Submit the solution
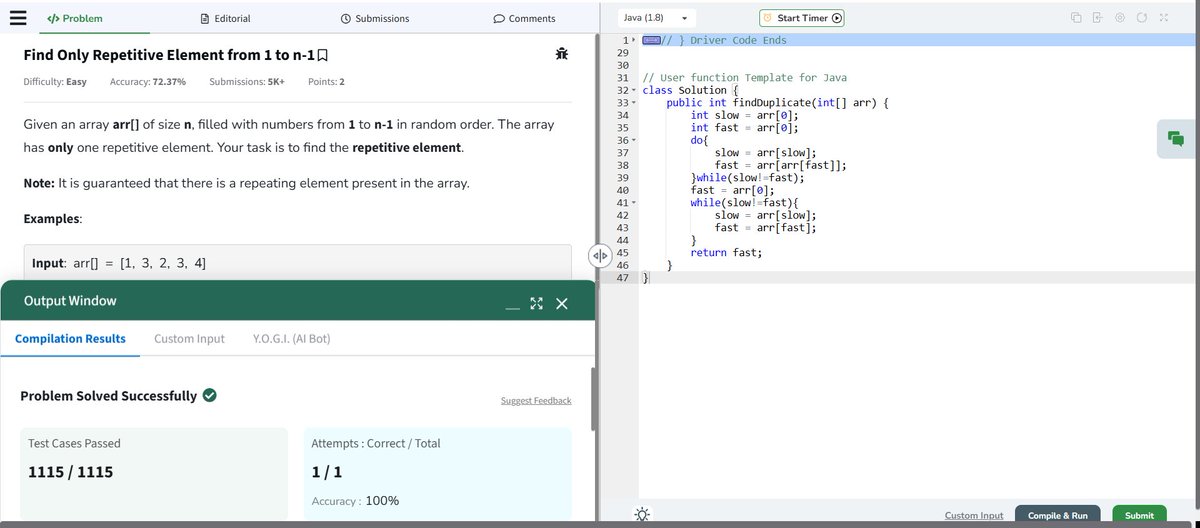This screenshot has height=528, width=1200. tap(1139, 515)
